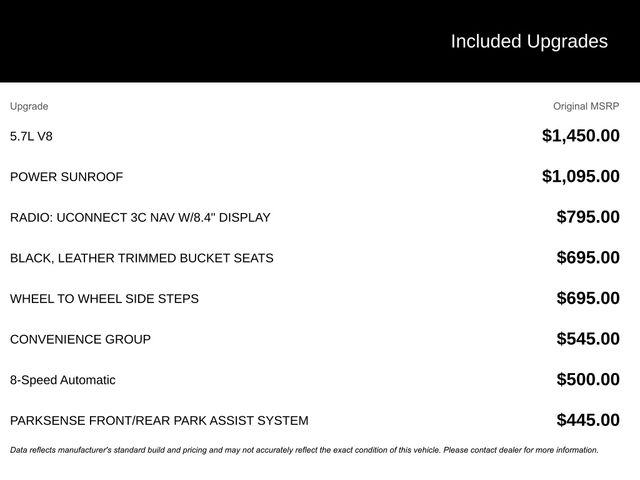Image resolution: width=640 pixels, height=480 pixels.
Task: Select the Uconnect 3C NAV radio upgrade
Action: 140,217
